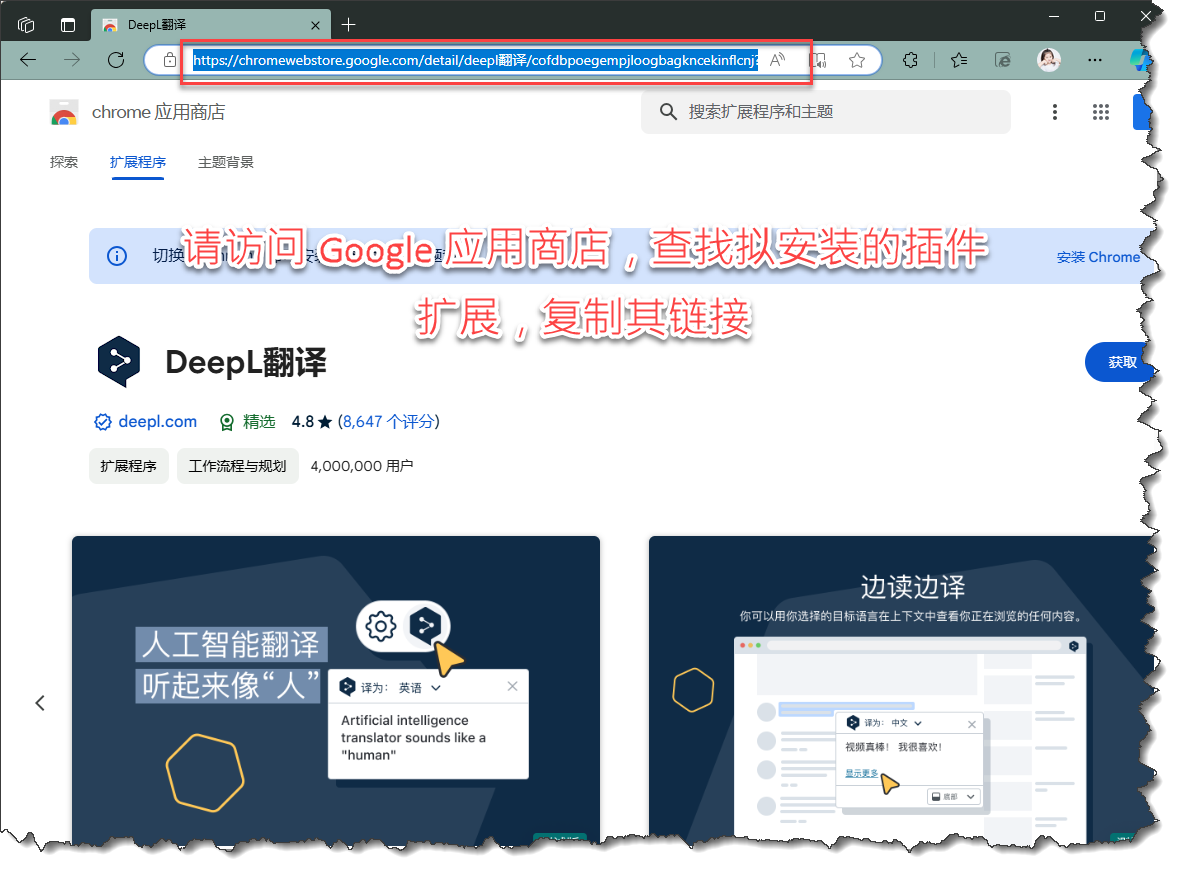This screenshot has width=1184, height=876.
Task: Click the 精选 featured badge
Action: coord(247,421)
